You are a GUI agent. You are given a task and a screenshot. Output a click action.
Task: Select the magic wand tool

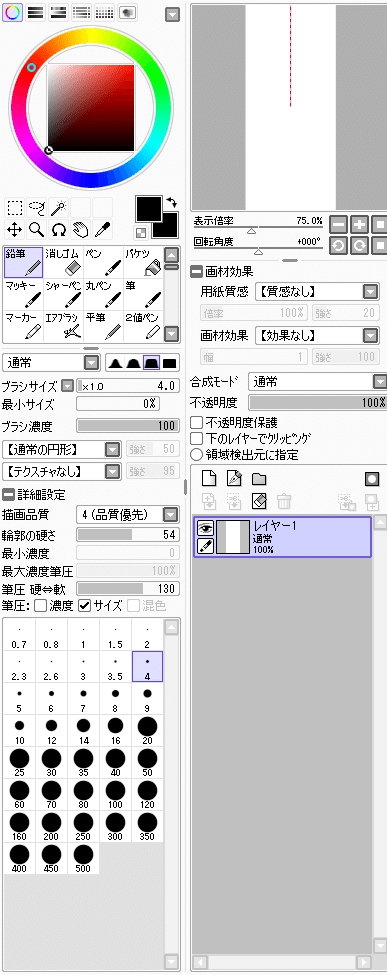pyautogui.click(x=58, y=207)
